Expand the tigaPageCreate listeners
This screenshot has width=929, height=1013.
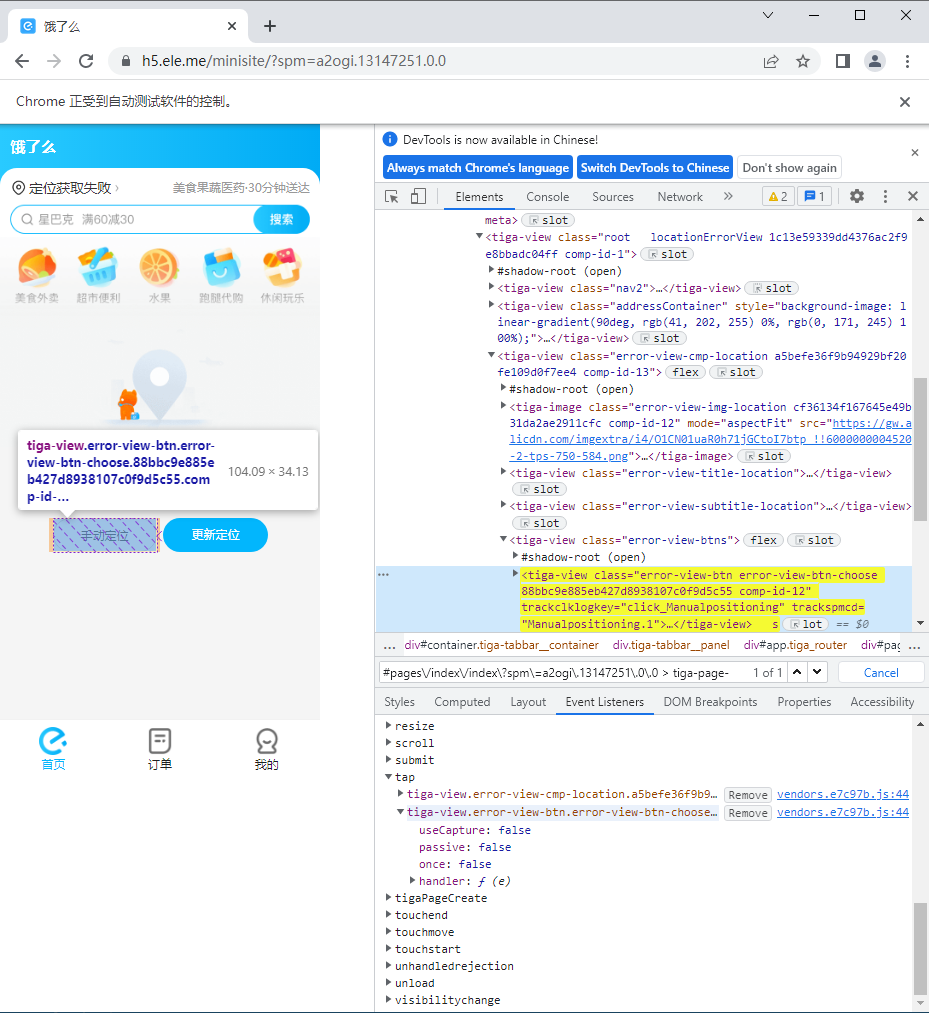(x=388, y=897)
